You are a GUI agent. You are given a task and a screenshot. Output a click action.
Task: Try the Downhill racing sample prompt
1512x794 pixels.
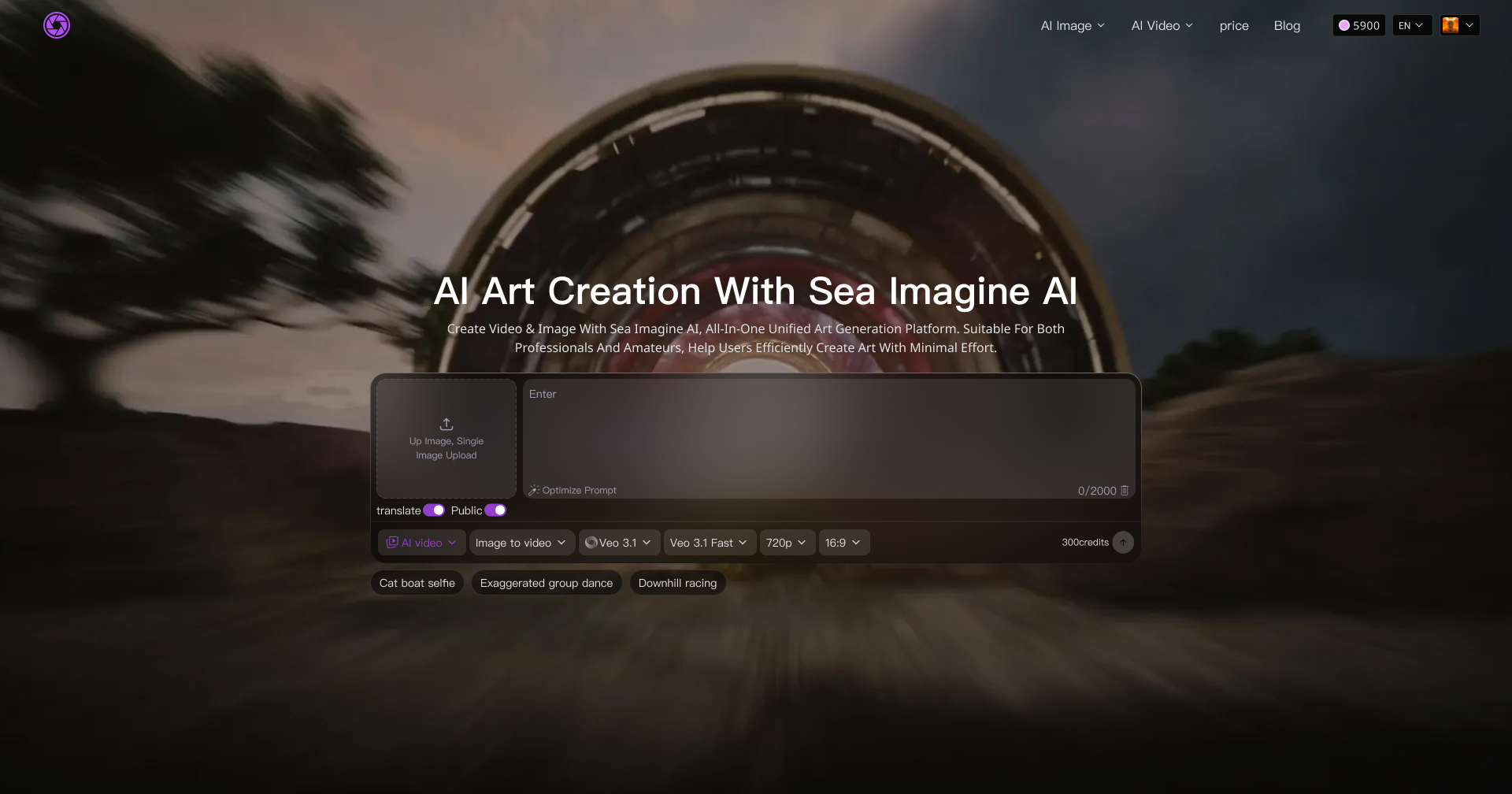coord(677,582)
